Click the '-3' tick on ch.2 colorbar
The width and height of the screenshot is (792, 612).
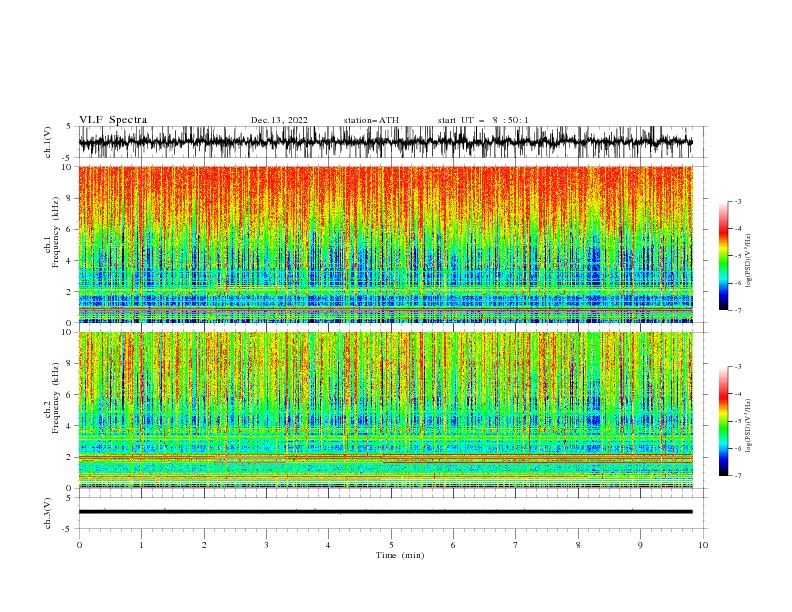[x=737, y=367]
